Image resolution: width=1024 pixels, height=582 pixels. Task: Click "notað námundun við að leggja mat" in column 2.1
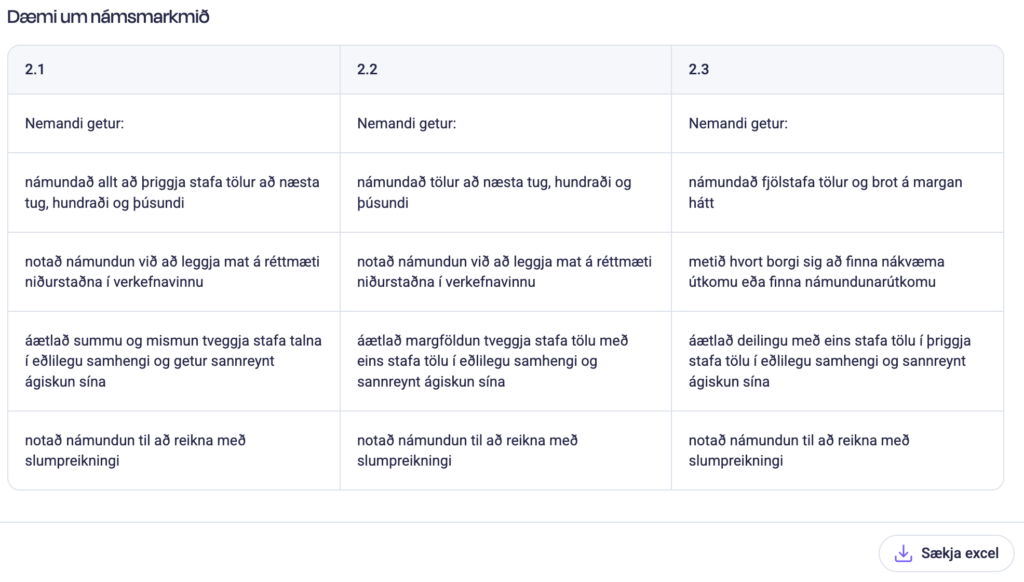tap(172, 272)
